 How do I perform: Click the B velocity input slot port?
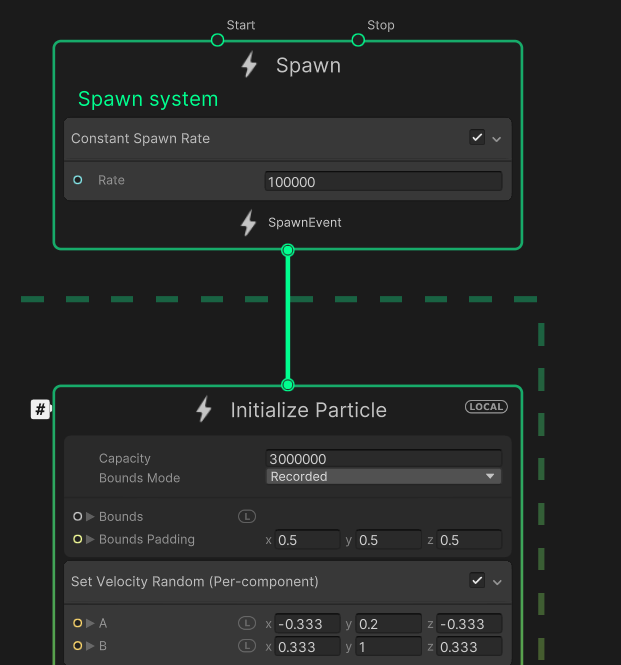78,646
